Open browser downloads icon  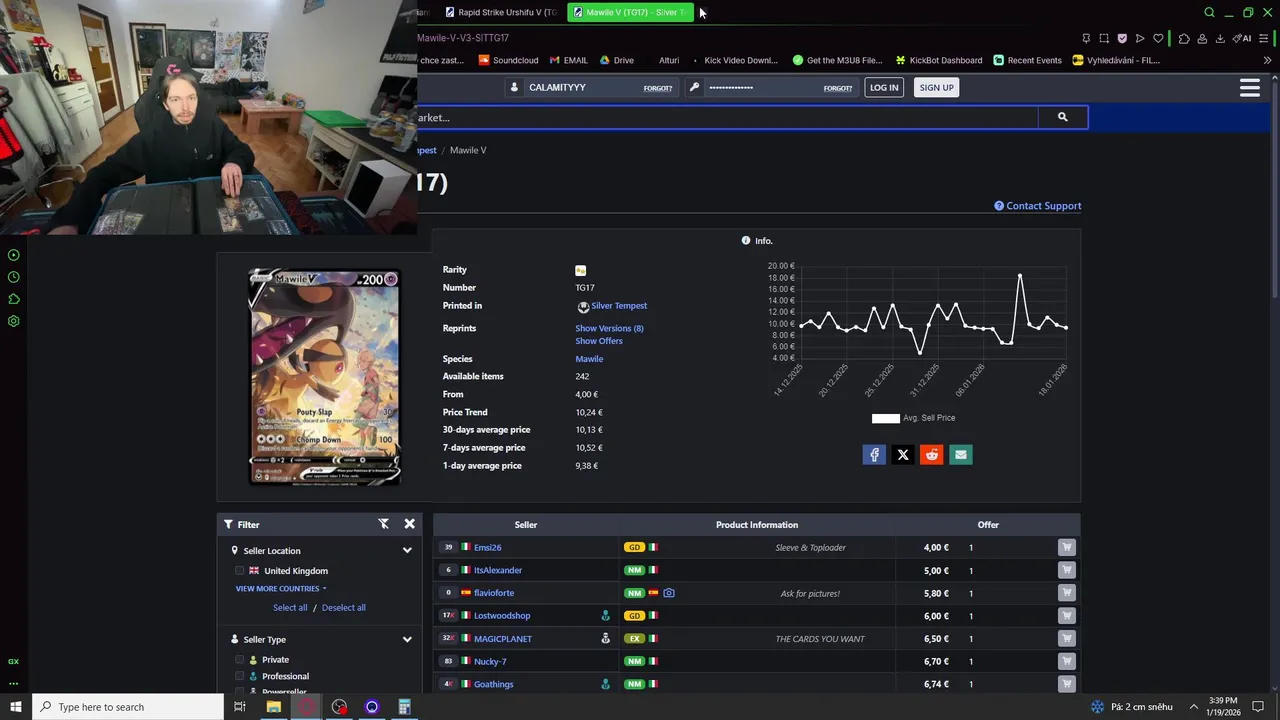(x=1221, y=38)
